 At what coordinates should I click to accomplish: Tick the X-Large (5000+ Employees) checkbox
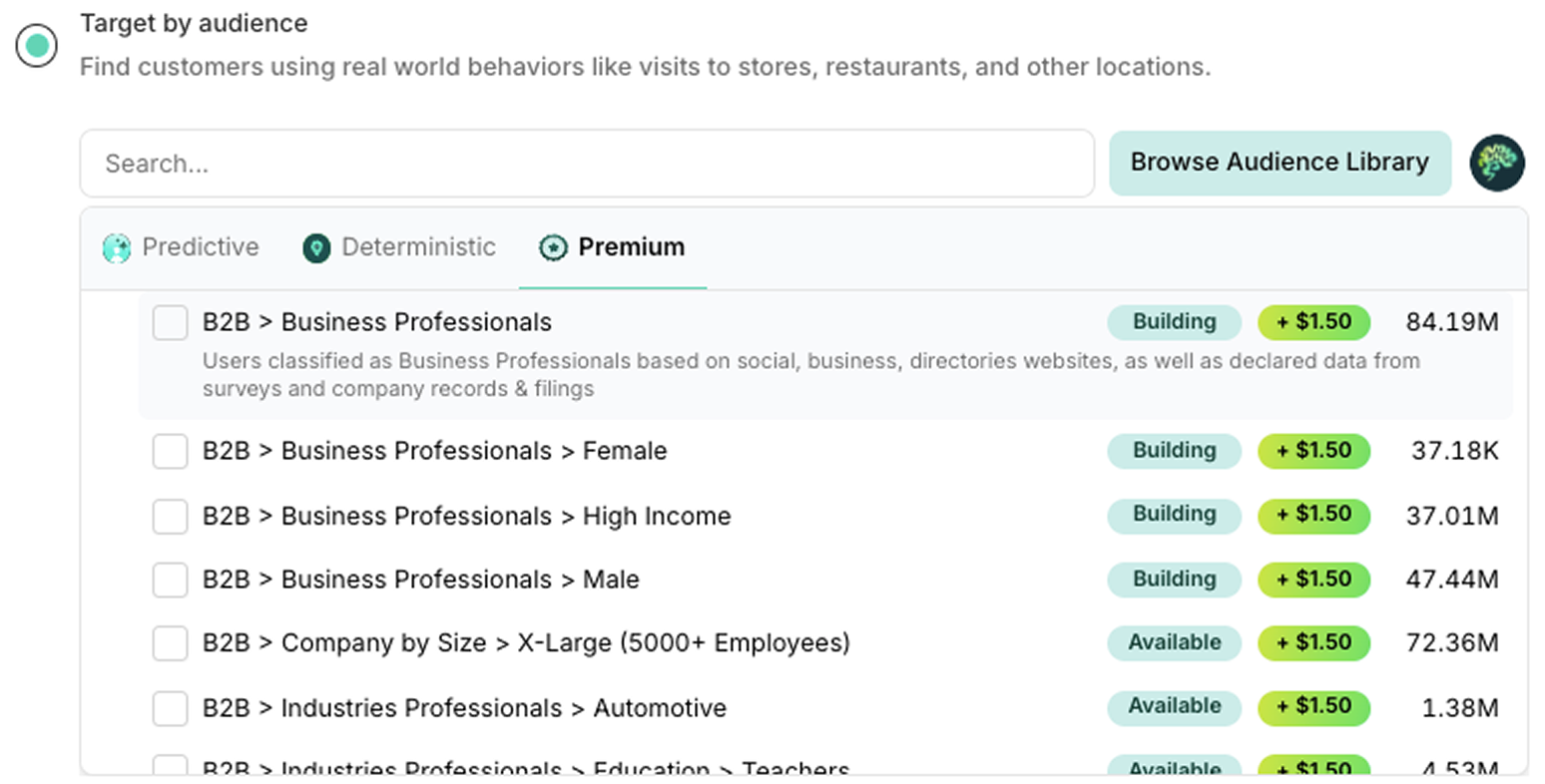(170, 643)
